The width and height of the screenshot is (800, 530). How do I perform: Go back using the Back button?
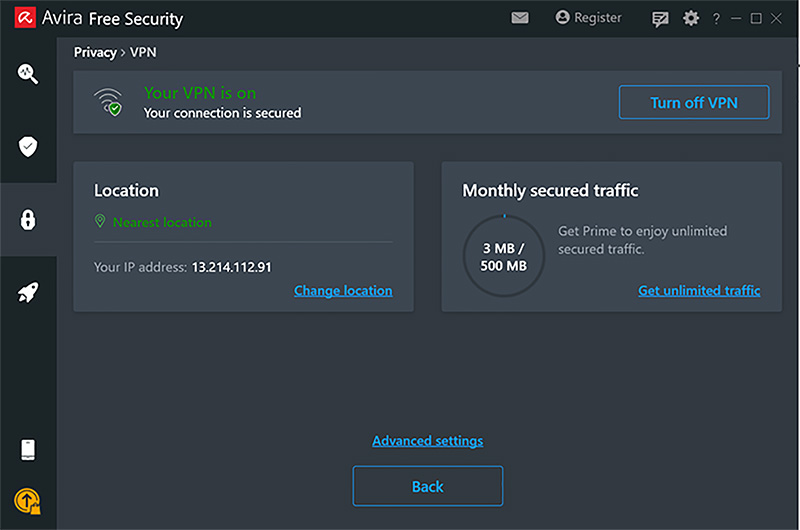pos(428,486)
